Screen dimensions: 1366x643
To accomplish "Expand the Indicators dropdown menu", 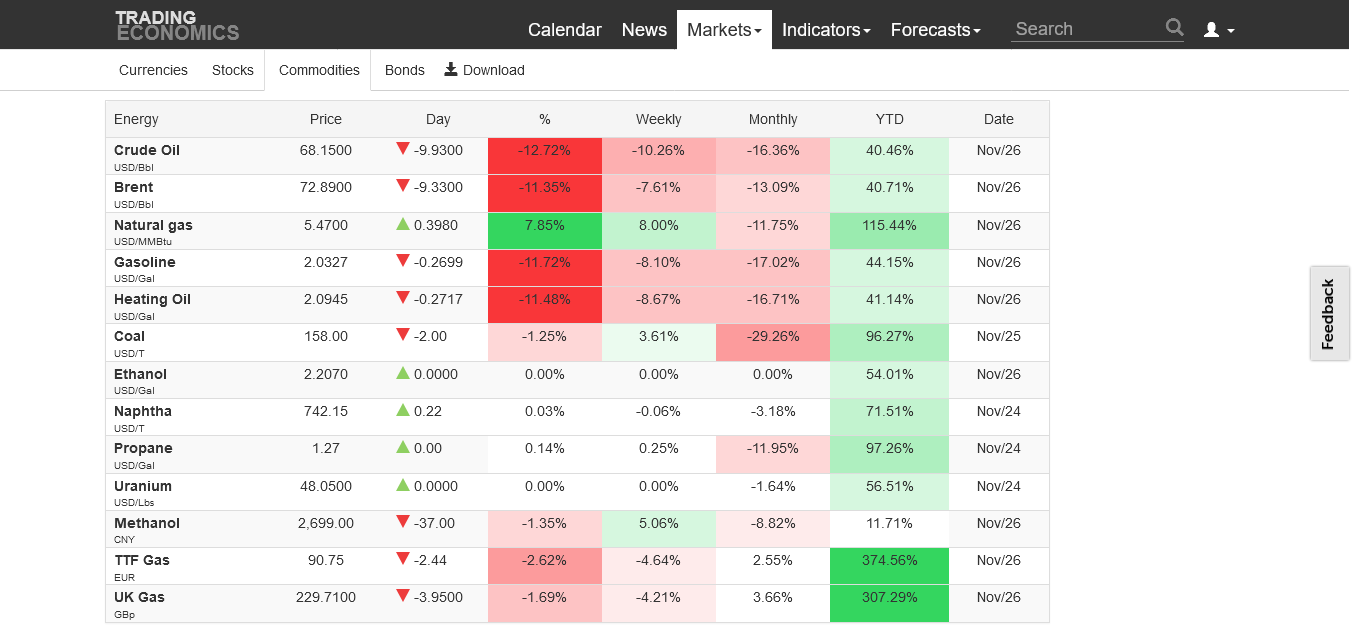I will click(x=825, y=30).
